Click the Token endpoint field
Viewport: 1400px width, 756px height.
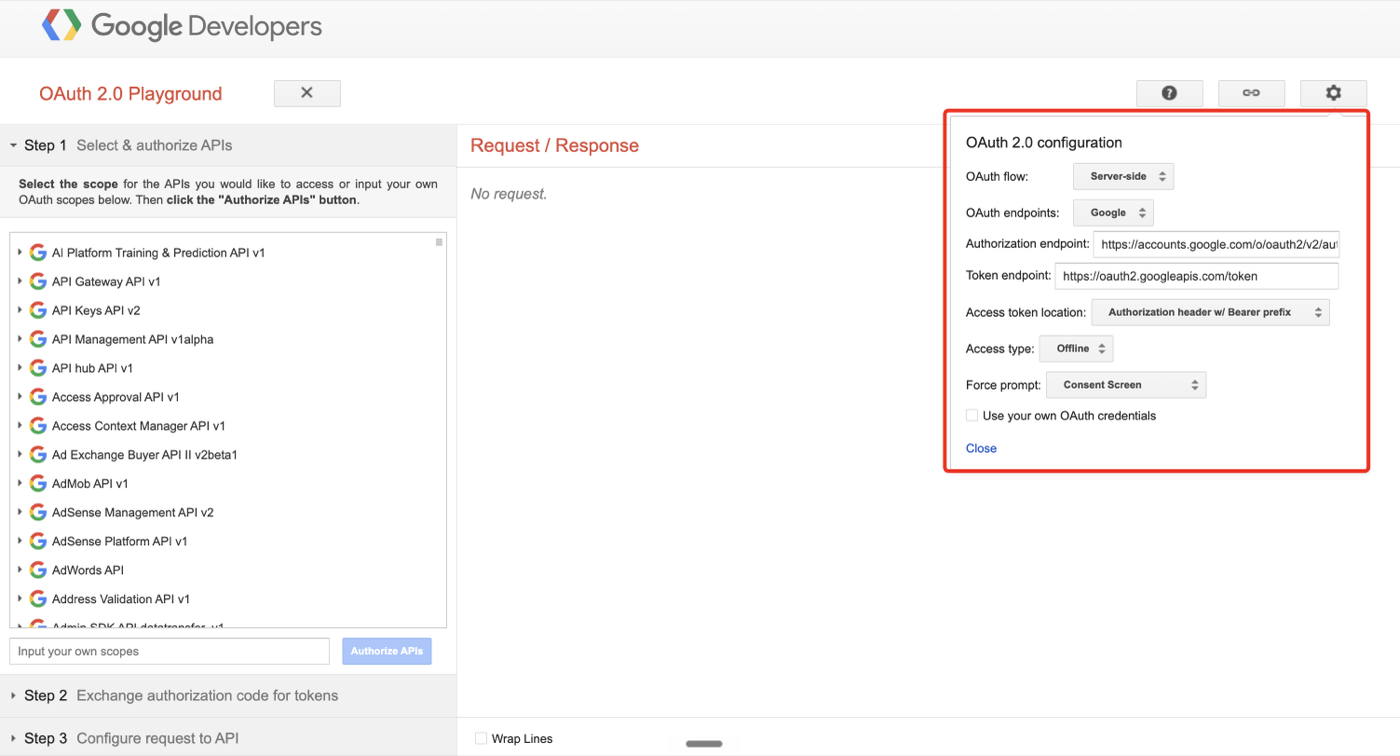point(1197,276)
